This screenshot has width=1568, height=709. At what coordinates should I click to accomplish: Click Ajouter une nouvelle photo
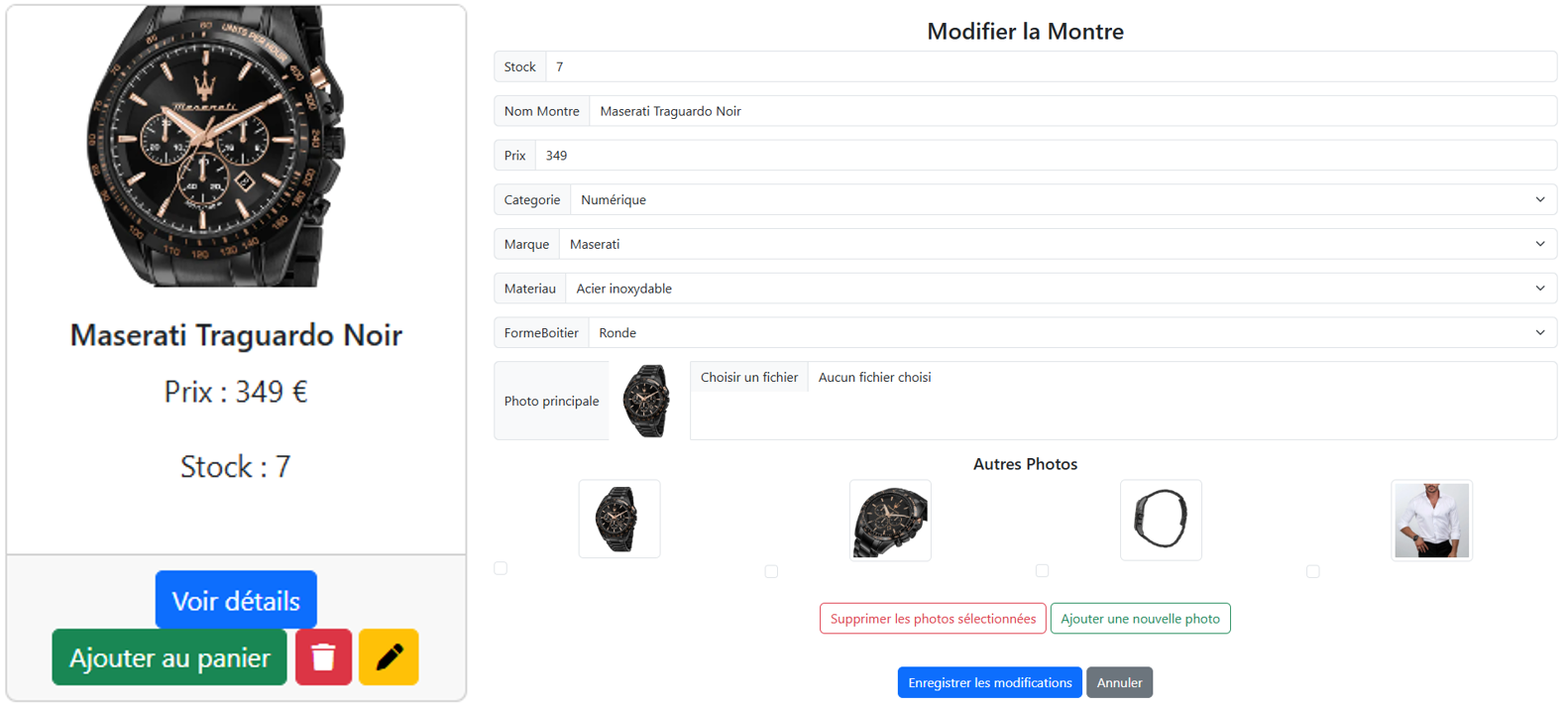[x=1140, y=619]
